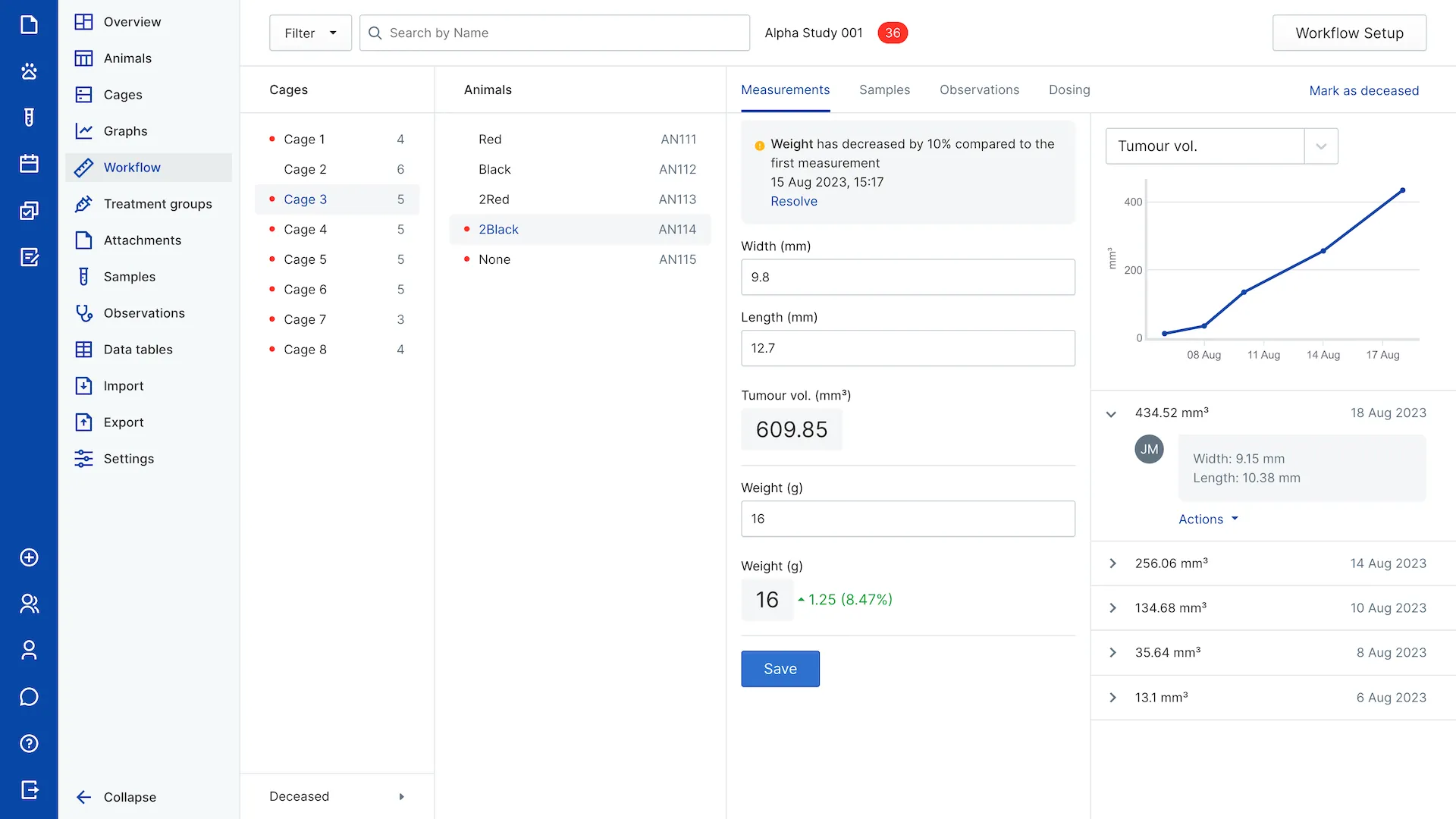Select Workflow in the sidebar menu

149,168
